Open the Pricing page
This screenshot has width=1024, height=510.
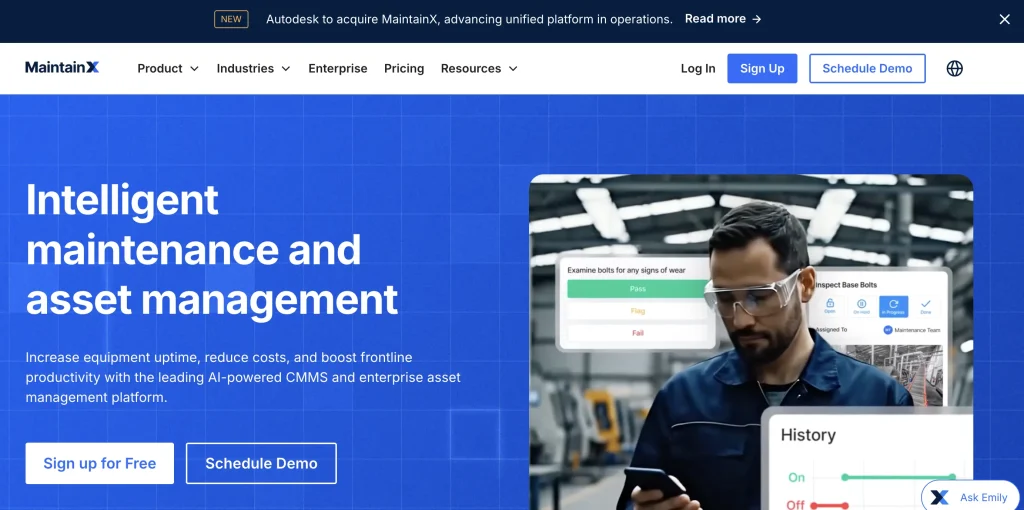coord(404,69)
